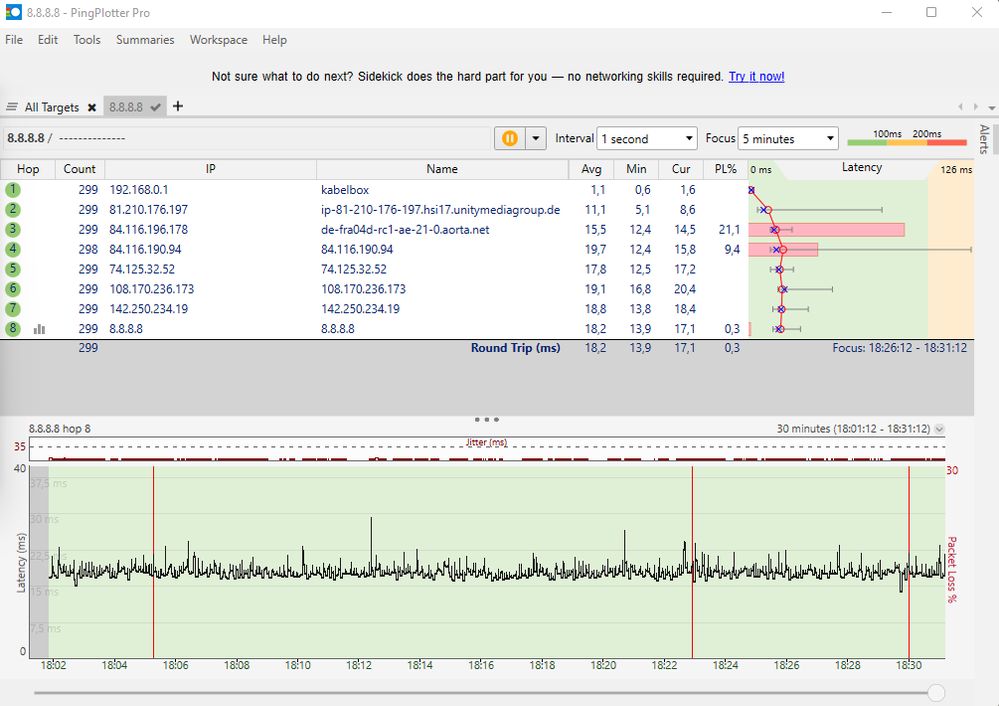Screen dimensions: 999x706
Task: Click the checkmark on the 8.8.8.8 tab
Action: (x=156, y=107)
